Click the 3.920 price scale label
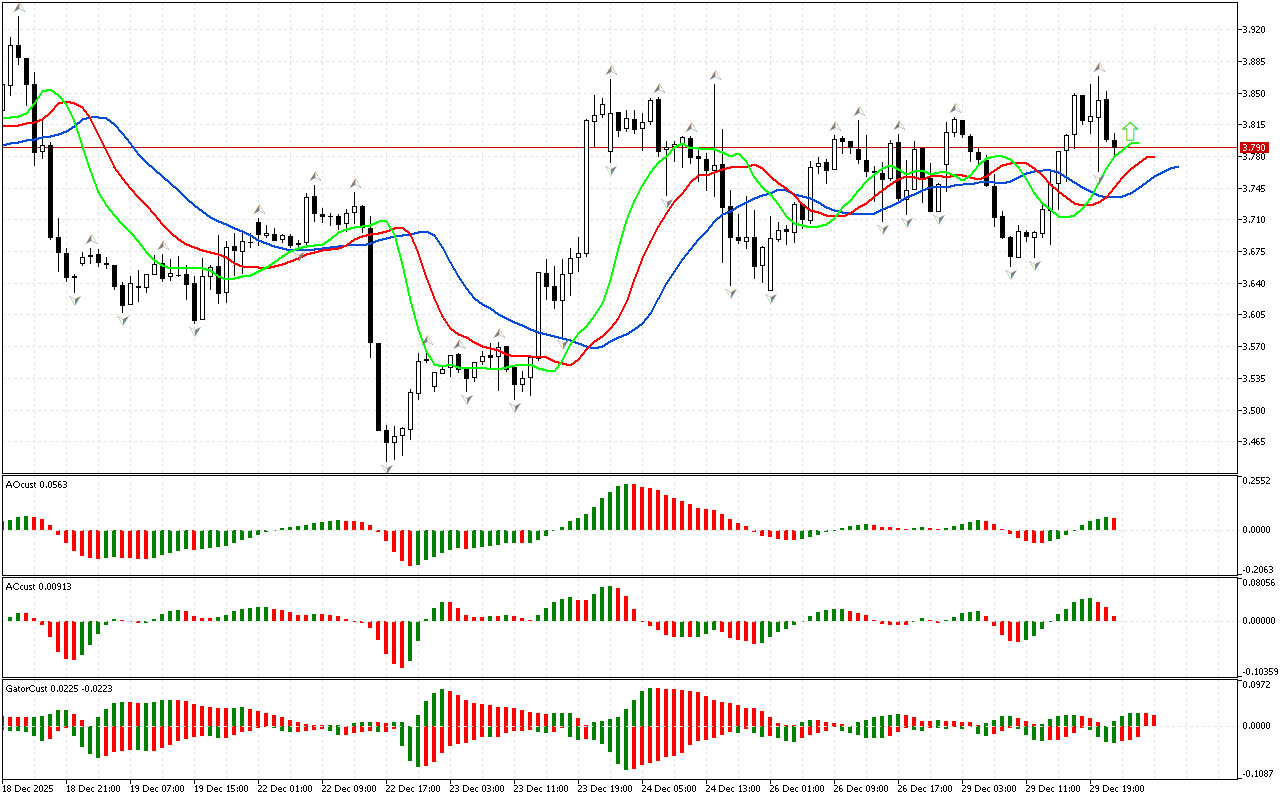This screenshot has width=1280, height=800. [x=1253, y=30]
